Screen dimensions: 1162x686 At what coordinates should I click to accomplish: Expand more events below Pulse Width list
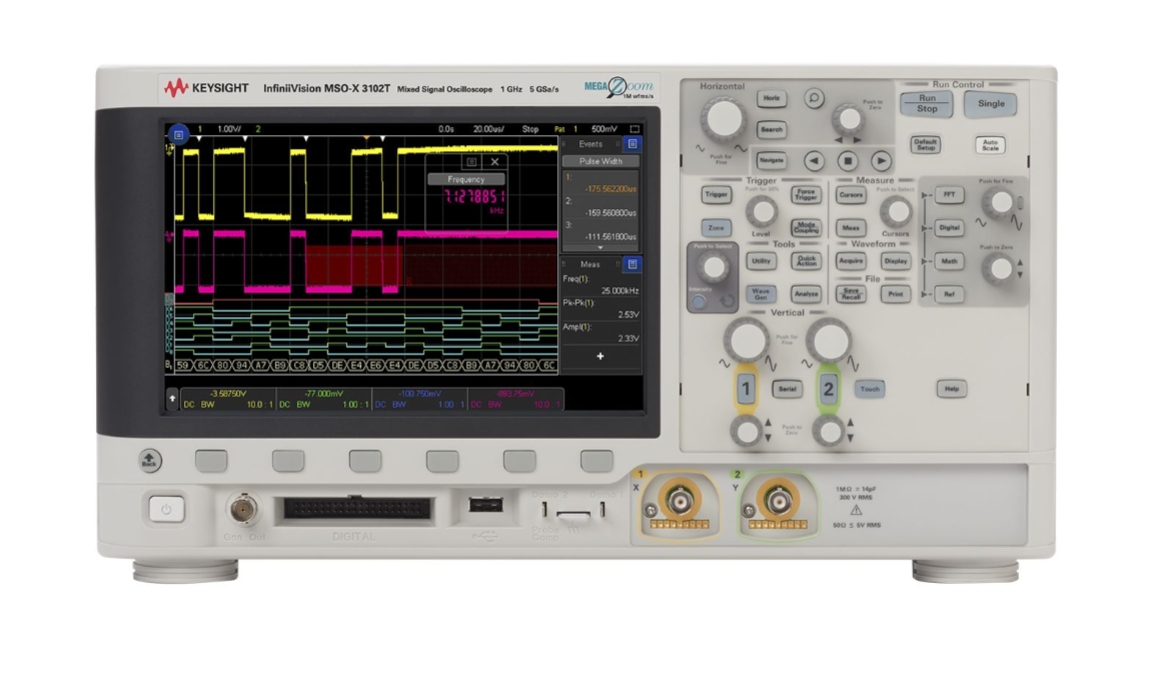tap(598, 246)
